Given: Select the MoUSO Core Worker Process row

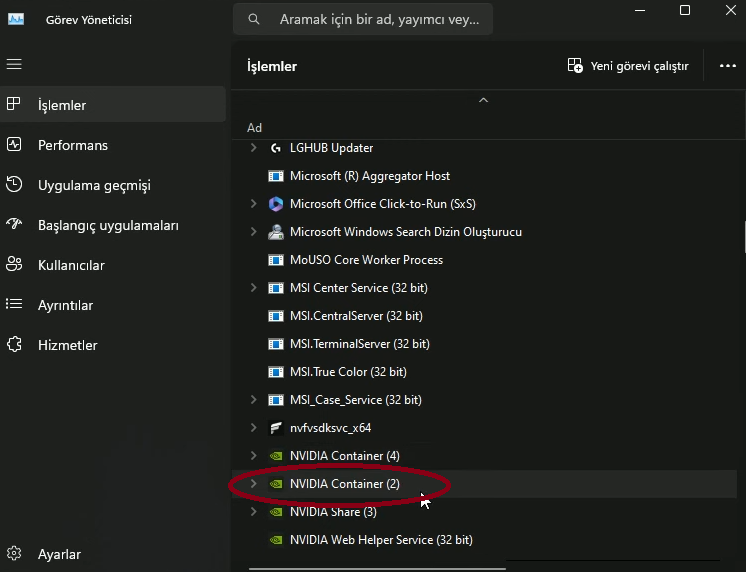Looking at the screenshot, I should (x=366, y=260).
